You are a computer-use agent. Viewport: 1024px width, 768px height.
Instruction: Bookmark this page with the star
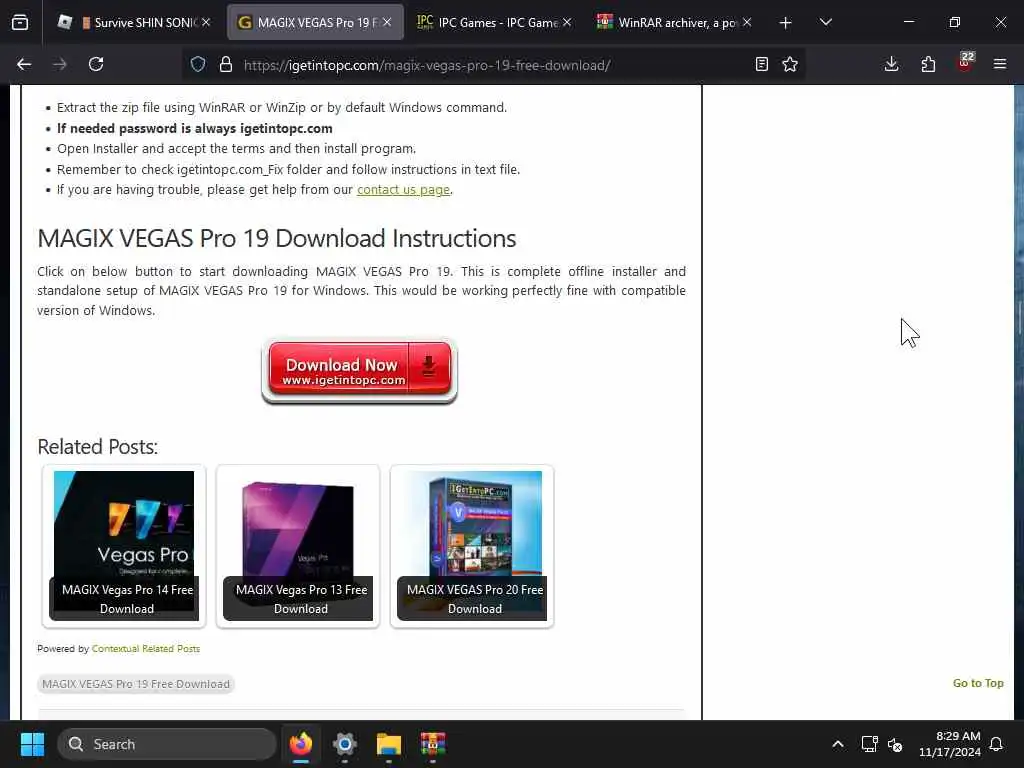790,64
